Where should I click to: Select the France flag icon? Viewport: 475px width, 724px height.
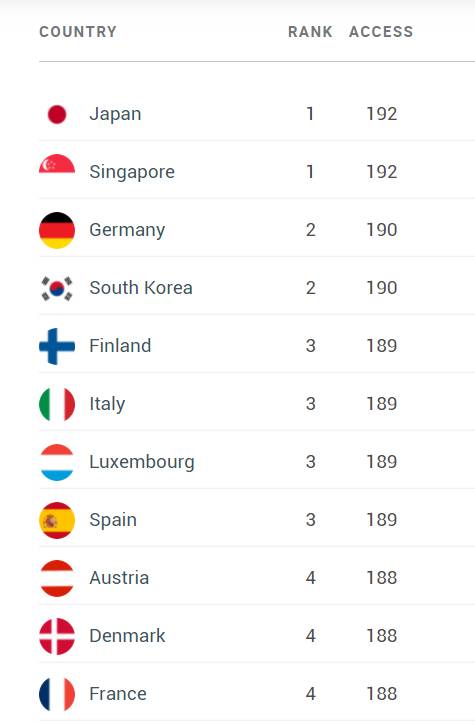click(x=57, y=694)
